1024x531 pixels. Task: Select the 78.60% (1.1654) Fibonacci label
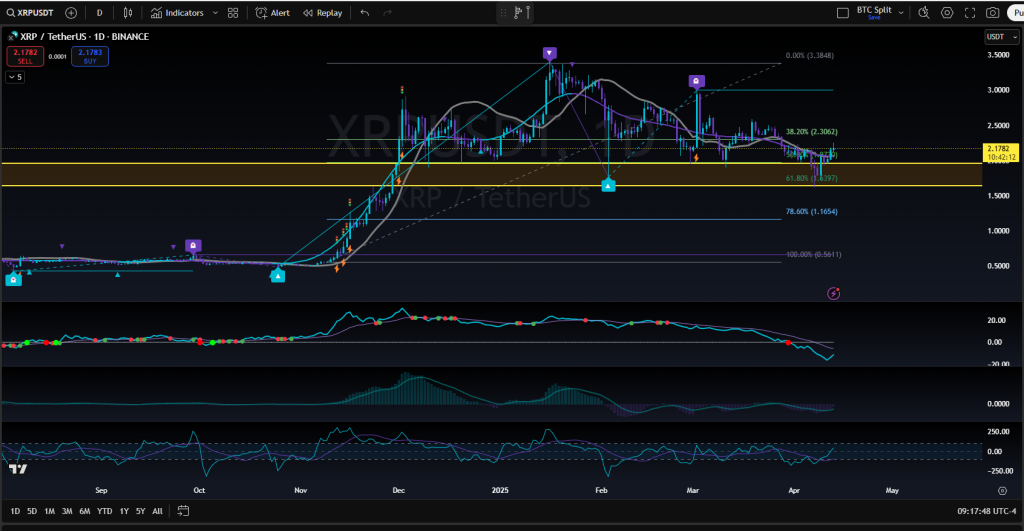coord(811,212)
